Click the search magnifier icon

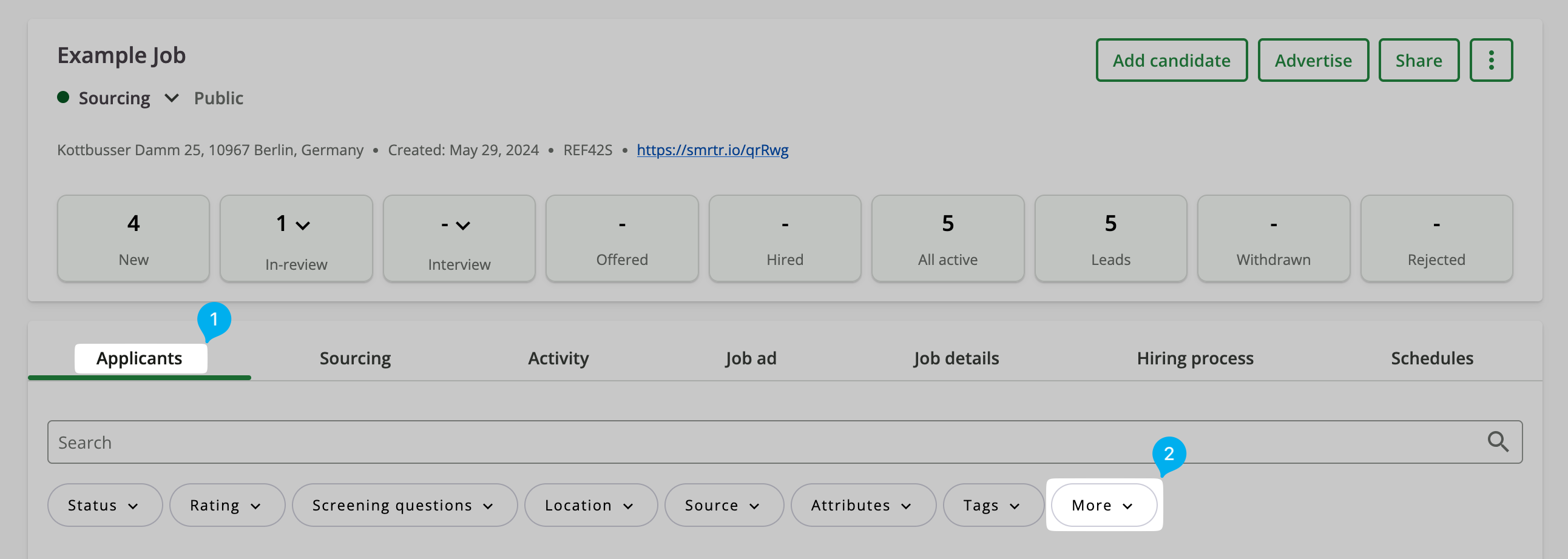pyautogui.click(x=1498, y=441)
